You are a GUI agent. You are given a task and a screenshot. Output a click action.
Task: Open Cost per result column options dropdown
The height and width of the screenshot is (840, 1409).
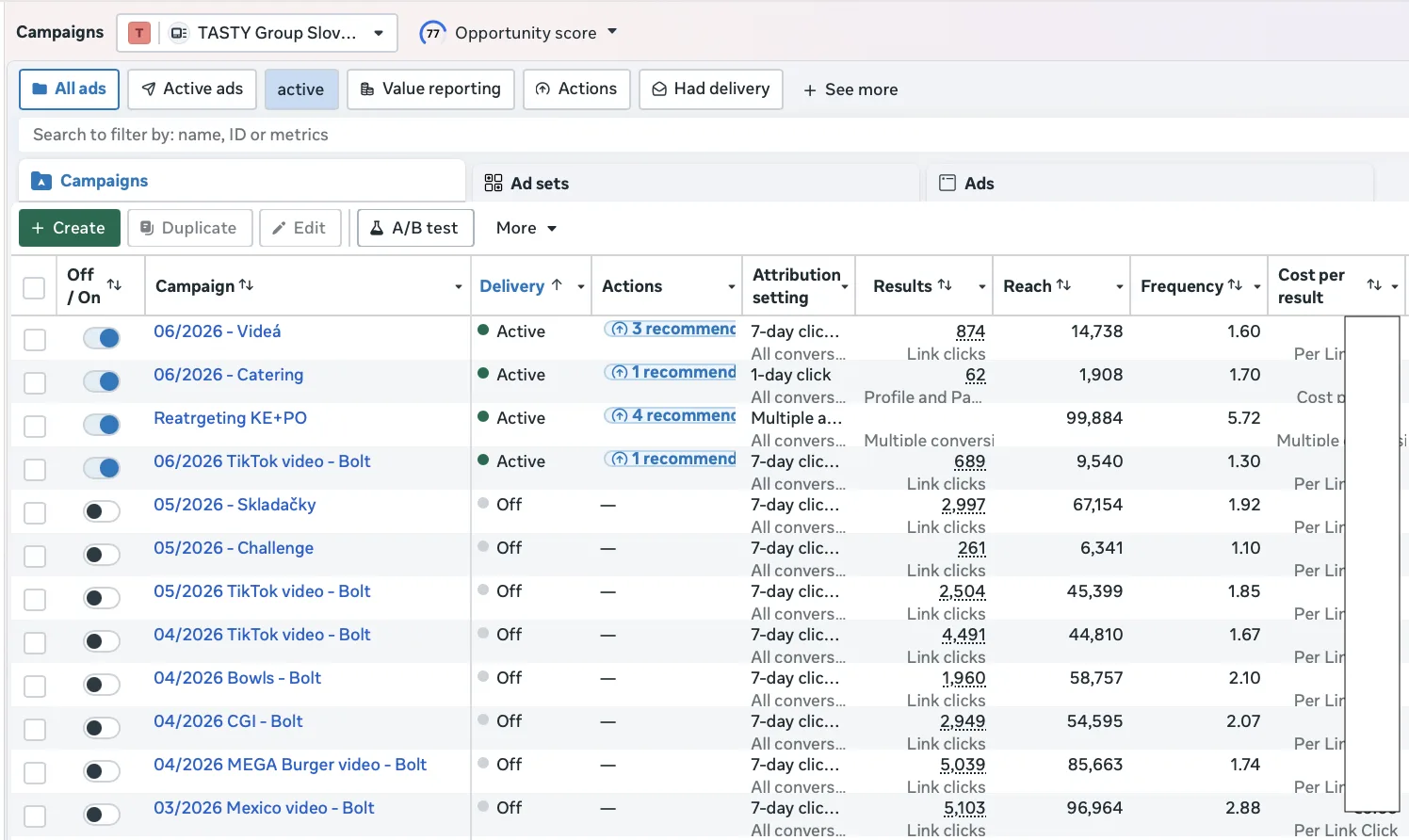pyautogui.click(x=1395, y=287)
